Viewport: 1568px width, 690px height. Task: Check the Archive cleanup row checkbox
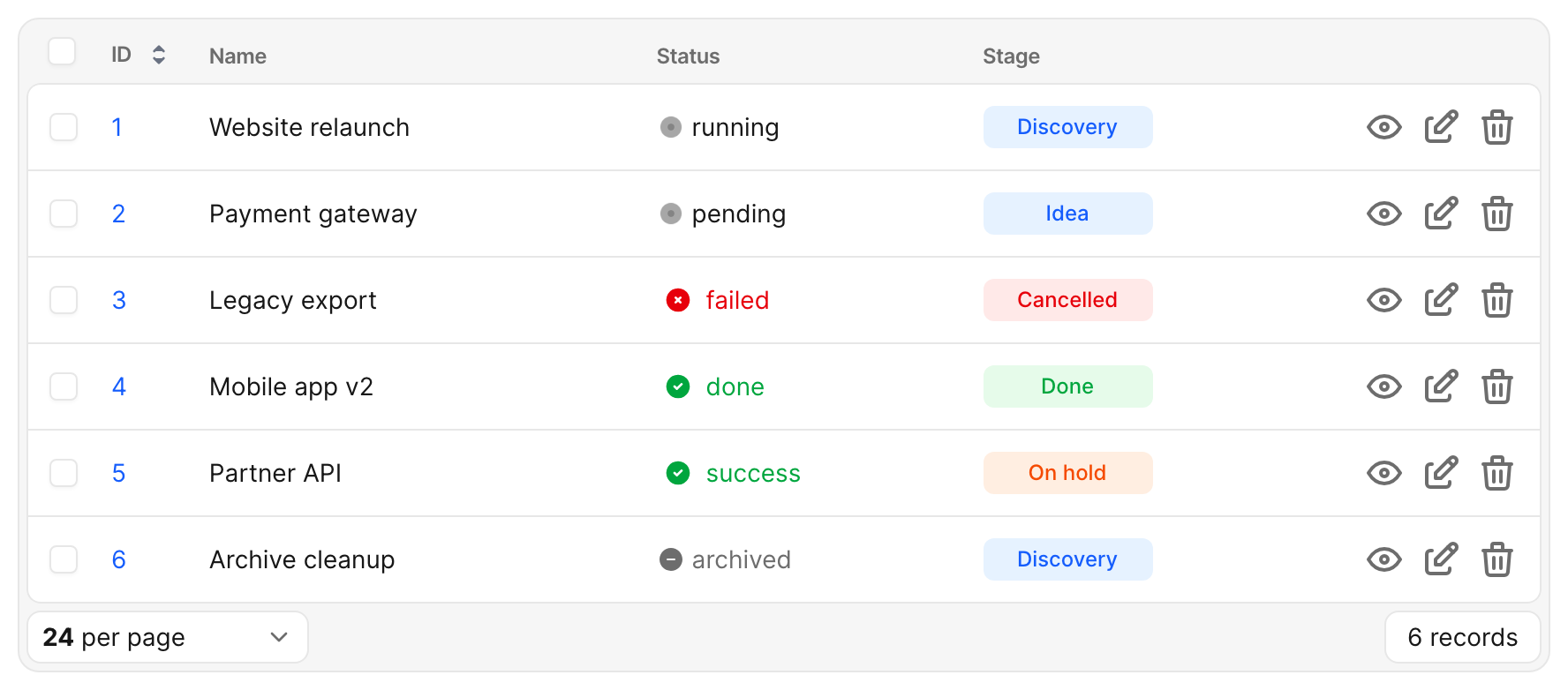click(64, 559)
